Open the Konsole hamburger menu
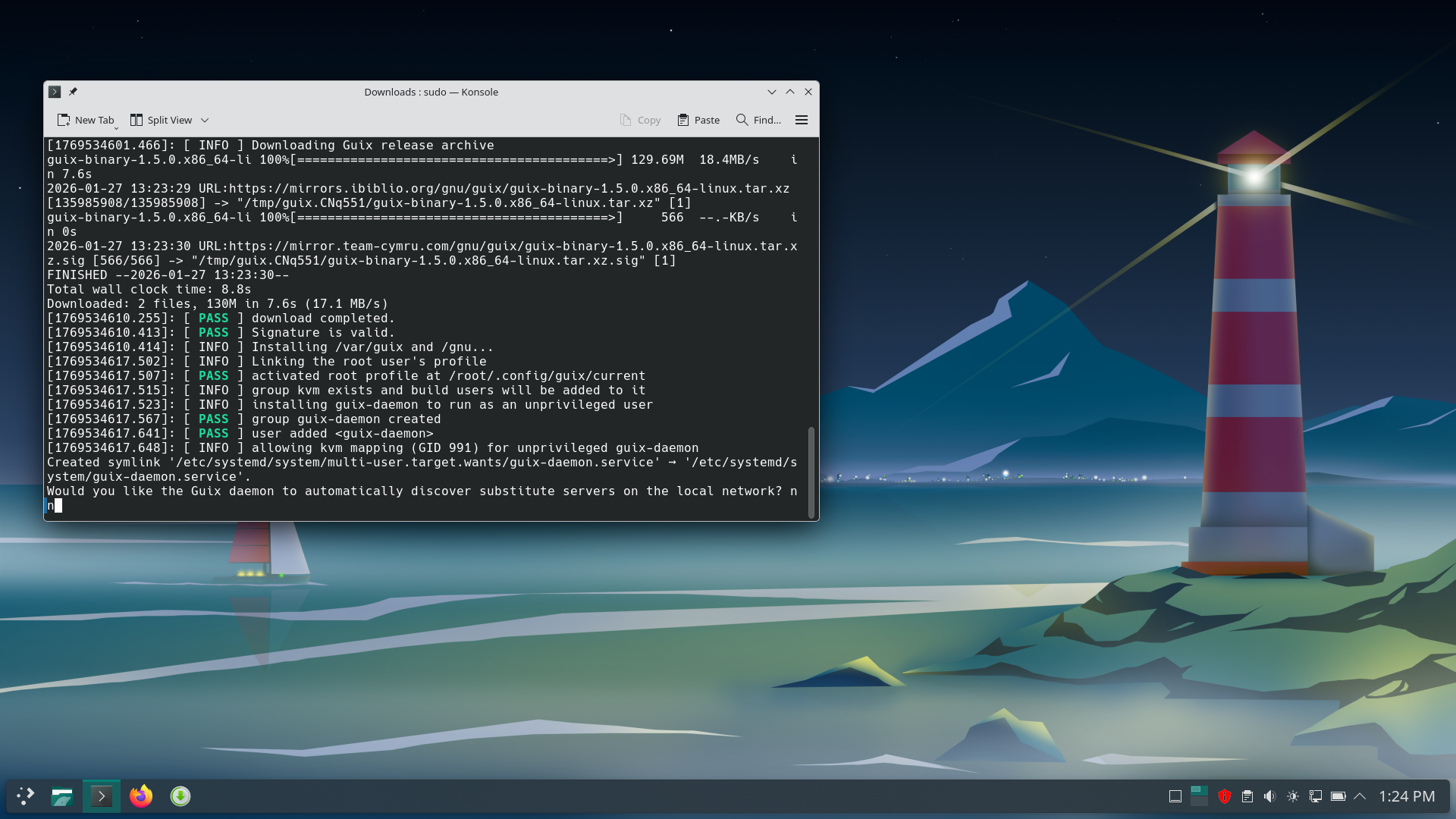1456x819 pixels. 802,120
